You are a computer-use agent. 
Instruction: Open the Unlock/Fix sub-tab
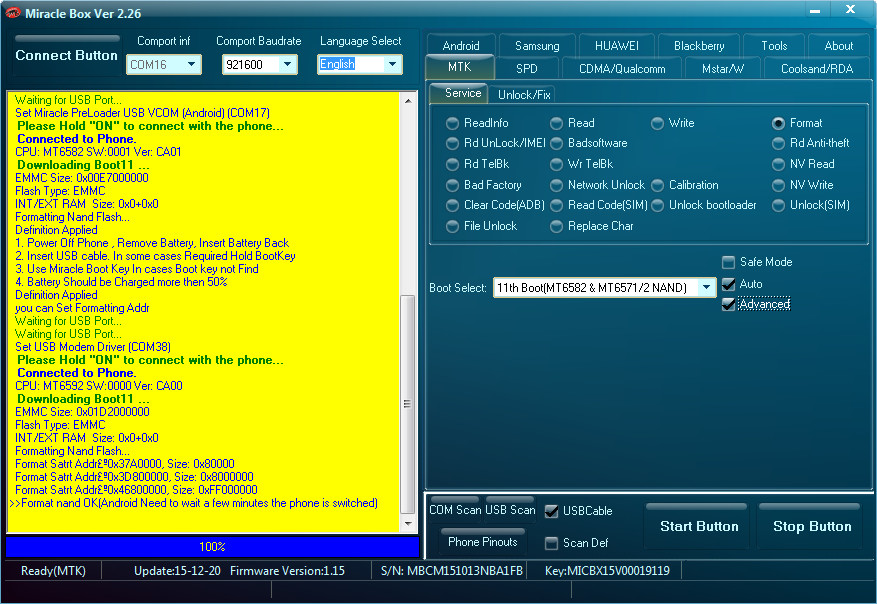pos(524,95)
